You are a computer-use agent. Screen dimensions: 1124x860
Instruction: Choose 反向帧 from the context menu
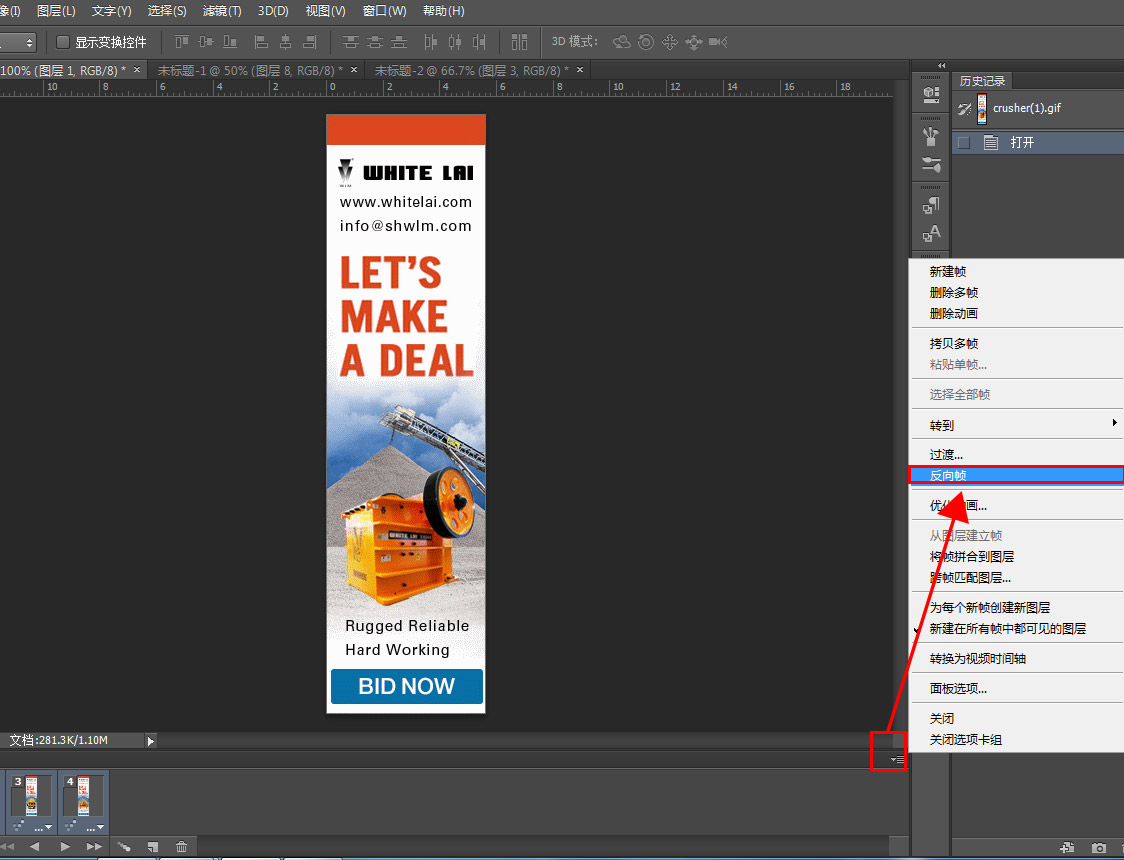pyautogui.click(x=948, y=476)
